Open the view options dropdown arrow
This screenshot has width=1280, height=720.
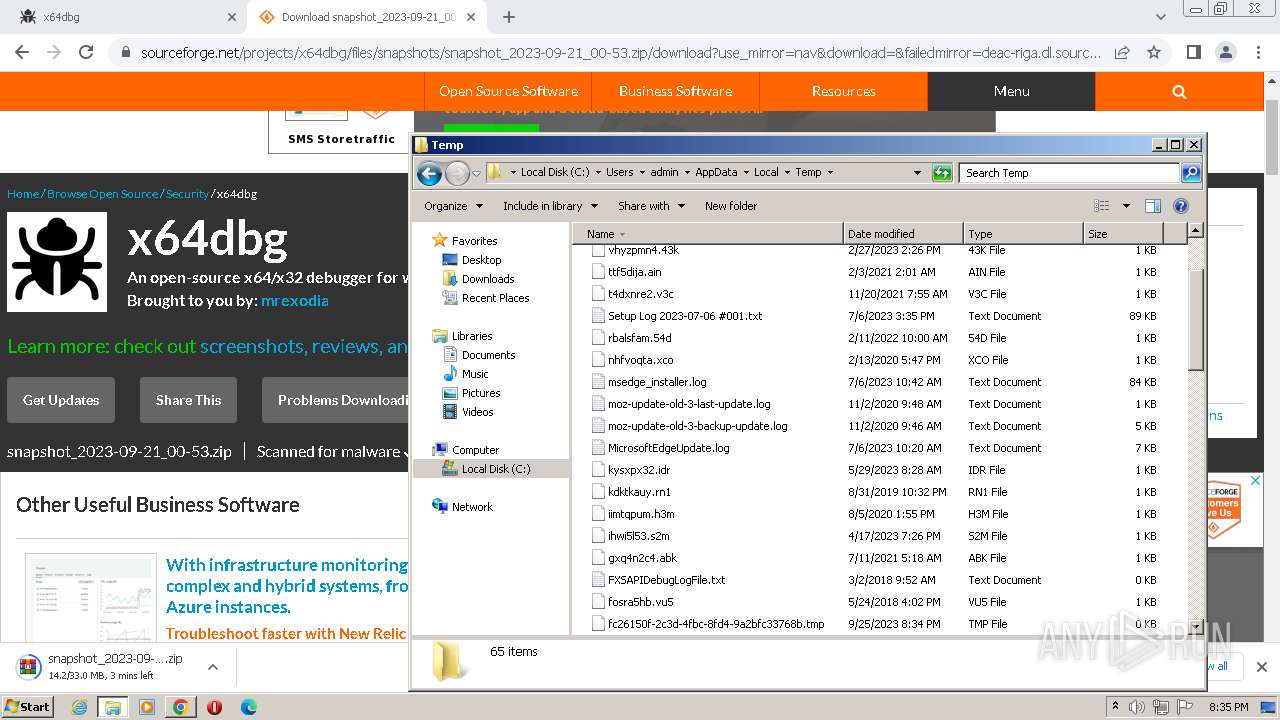pyautogui.click(x=1126, y=206)
